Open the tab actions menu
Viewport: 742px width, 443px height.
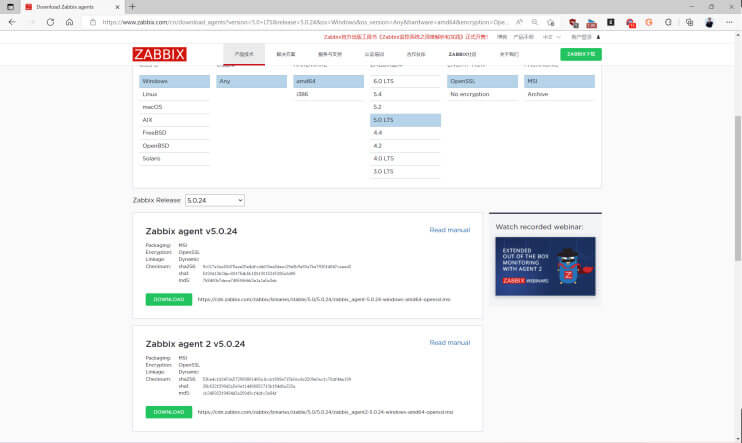pos(10,7)
